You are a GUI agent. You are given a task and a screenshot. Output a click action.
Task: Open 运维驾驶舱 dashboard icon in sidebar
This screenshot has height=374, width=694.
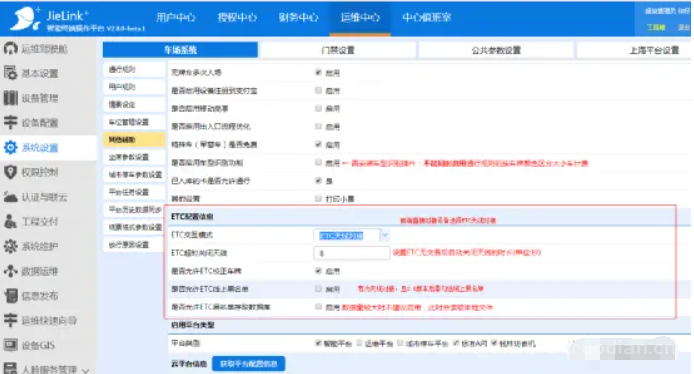[10, 48]
